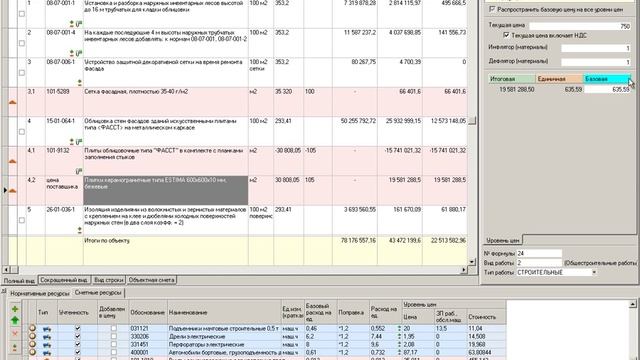Click the horizontal scrollbar right arrow of estimate table

[x=463, y=270]
